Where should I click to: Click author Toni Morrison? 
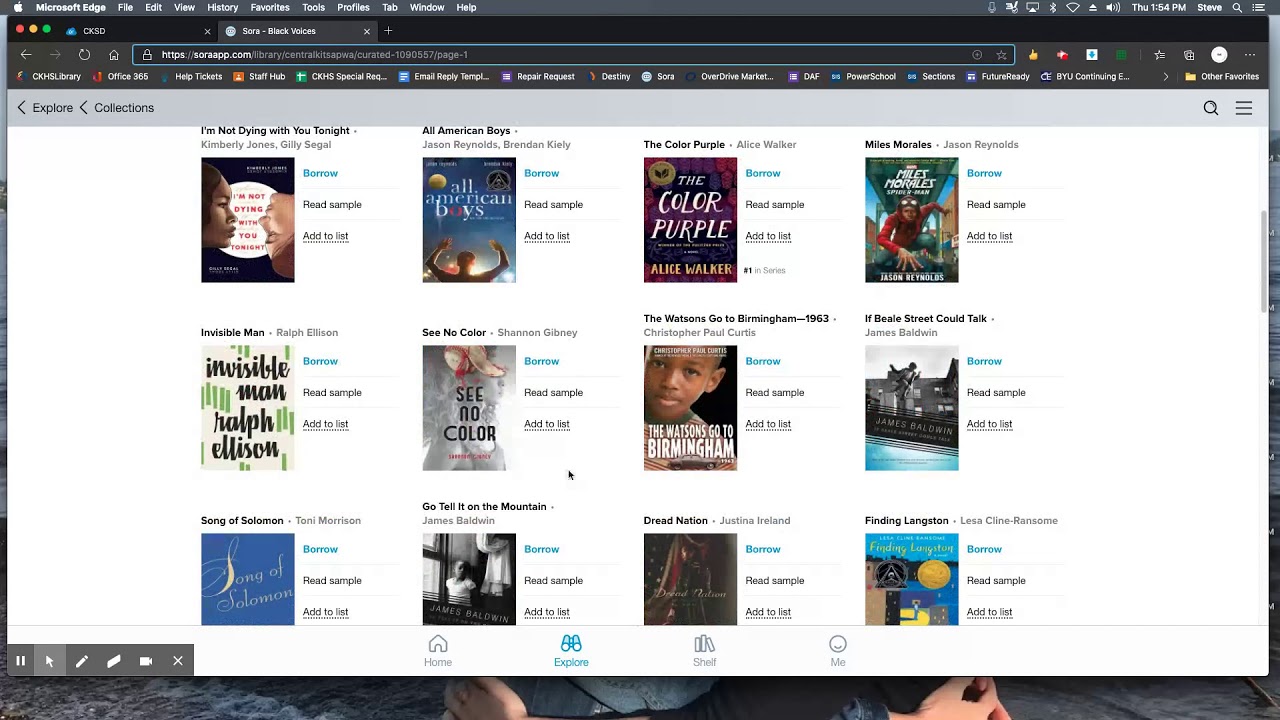click(328, 521)
